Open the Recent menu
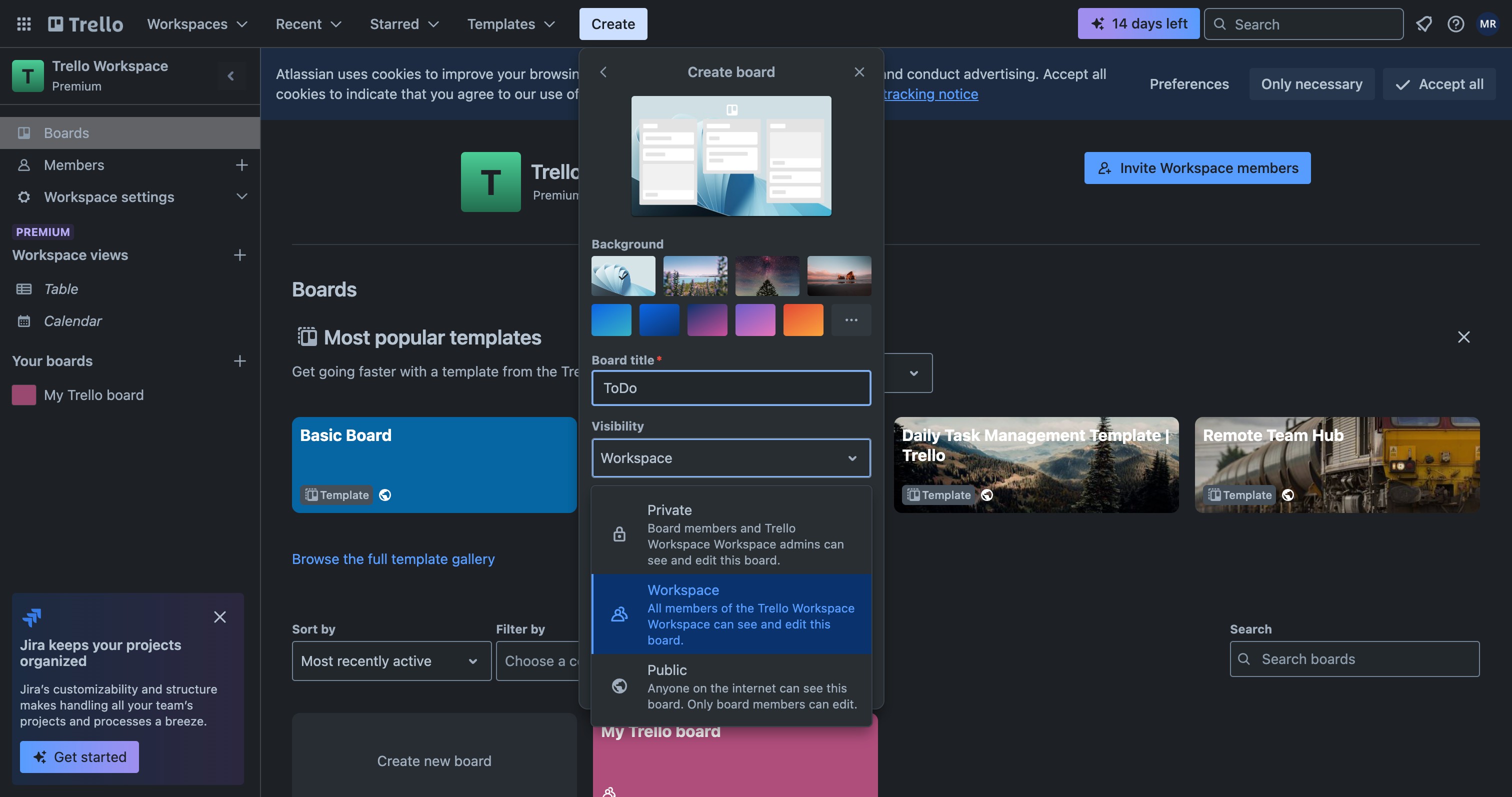Screen dimensions: 1512x797 pos(308,24)
